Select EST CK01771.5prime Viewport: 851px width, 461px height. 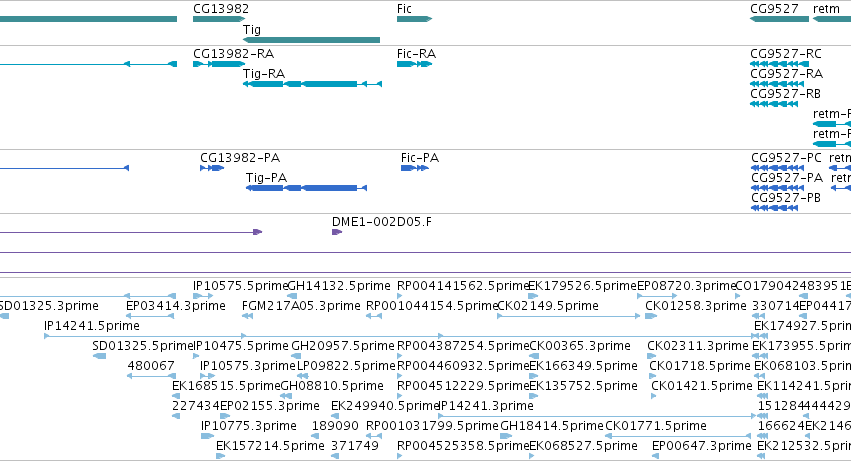[656, 427]
